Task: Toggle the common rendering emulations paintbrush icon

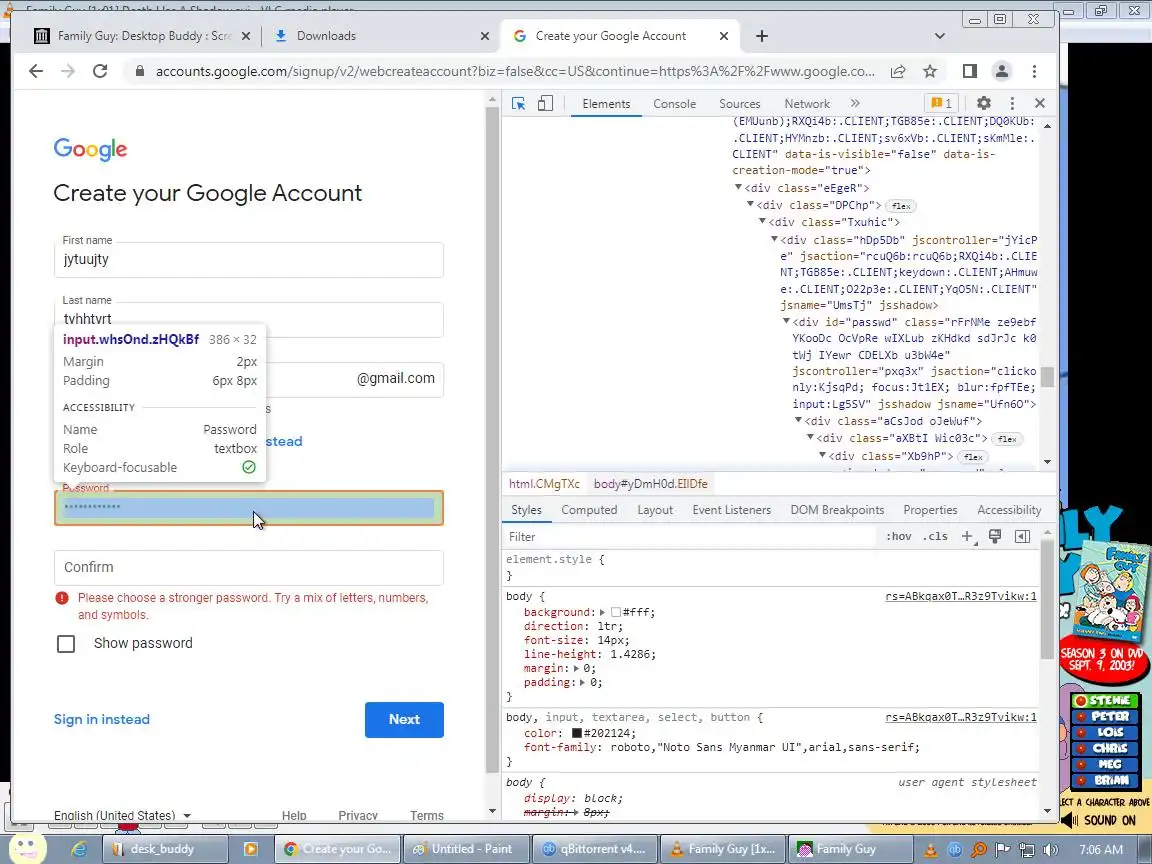Action: pos(995,537)
